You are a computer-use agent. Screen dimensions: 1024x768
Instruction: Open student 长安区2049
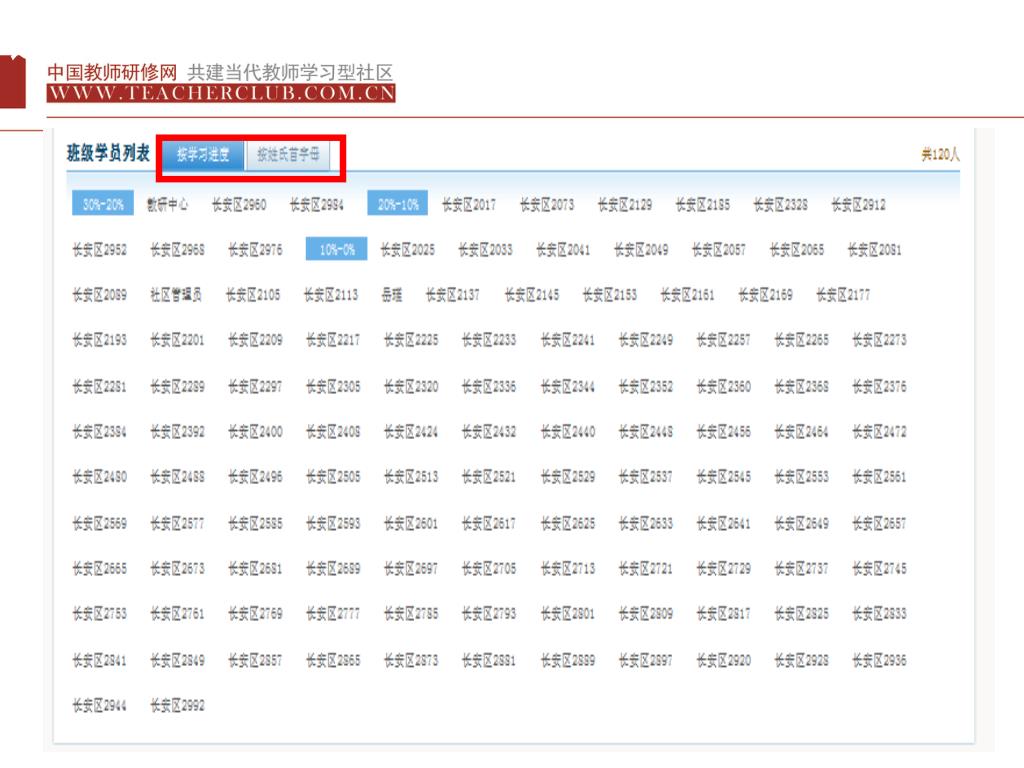[641, 249]
